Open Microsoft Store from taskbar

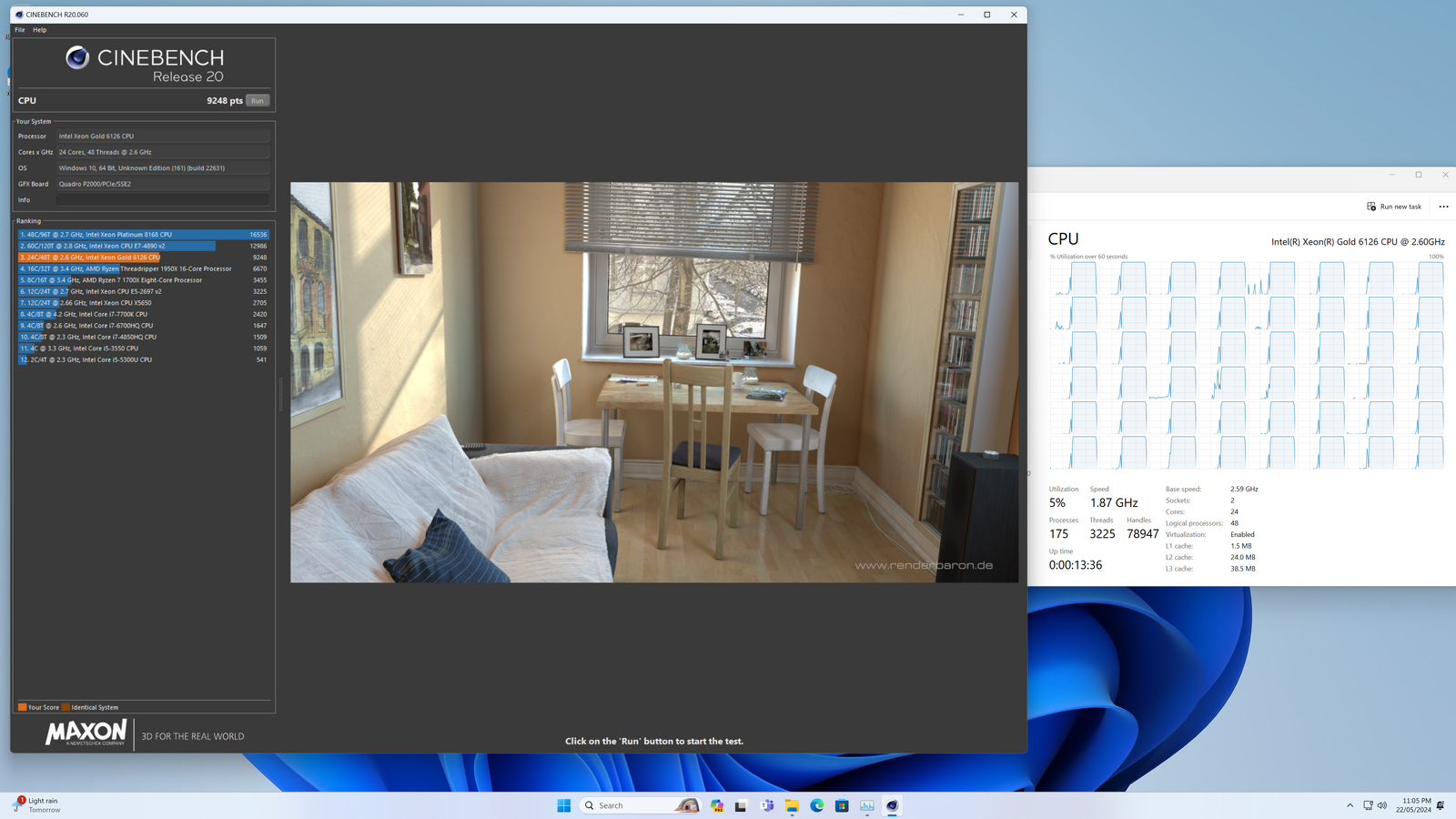(x=842, y=805)
